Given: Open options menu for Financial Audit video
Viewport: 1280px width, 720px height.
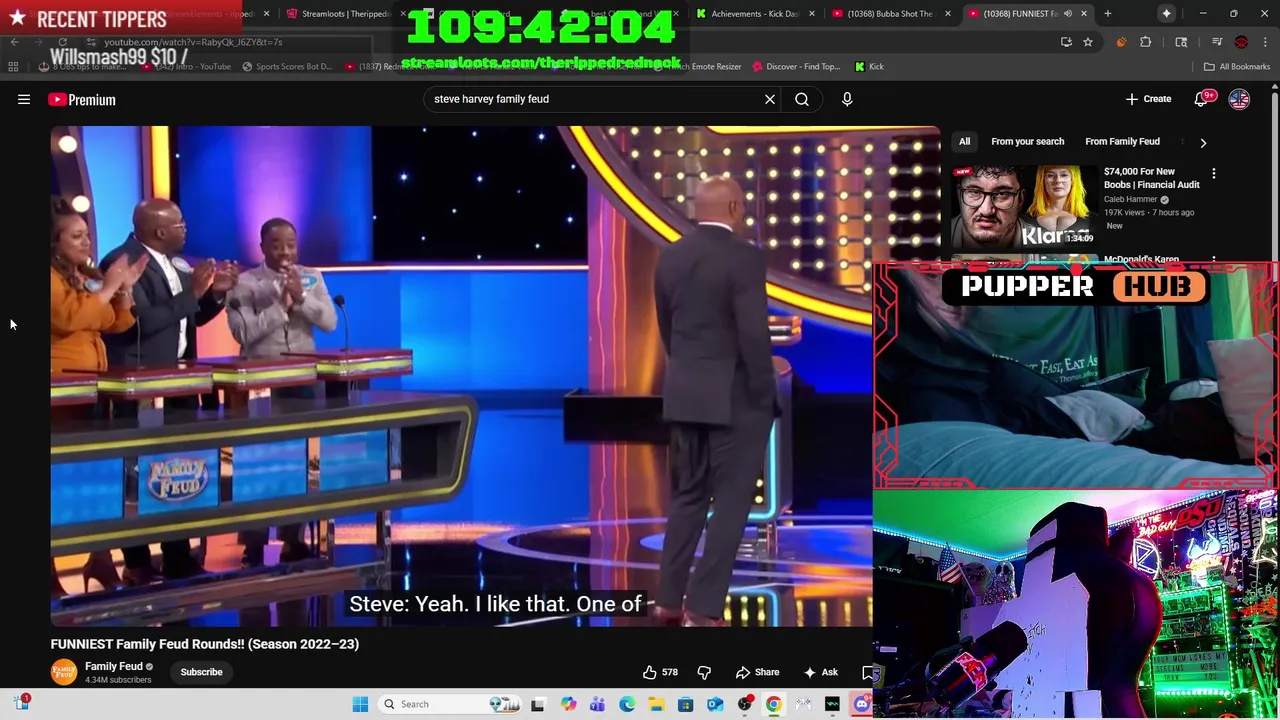Looking at the screenshot, I should [1214, 174].
